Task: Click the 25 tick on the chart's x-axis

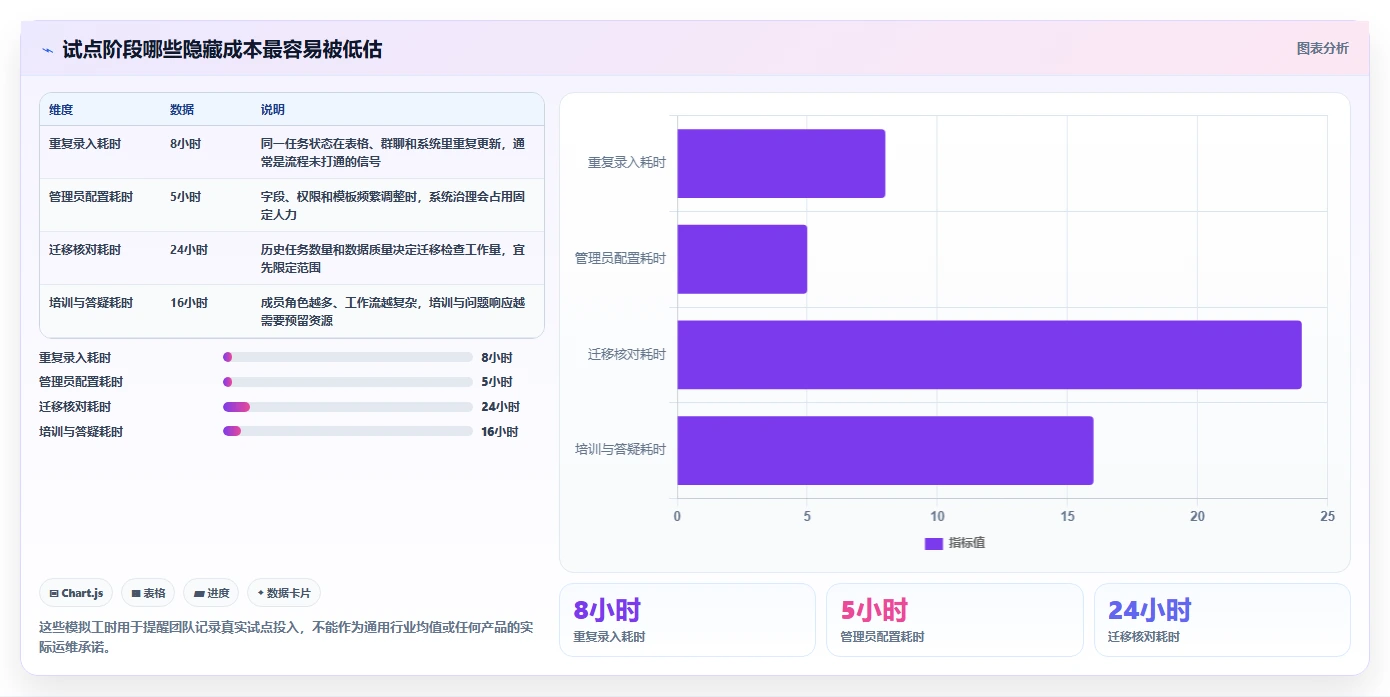Action: click(x=1327, y=517)
